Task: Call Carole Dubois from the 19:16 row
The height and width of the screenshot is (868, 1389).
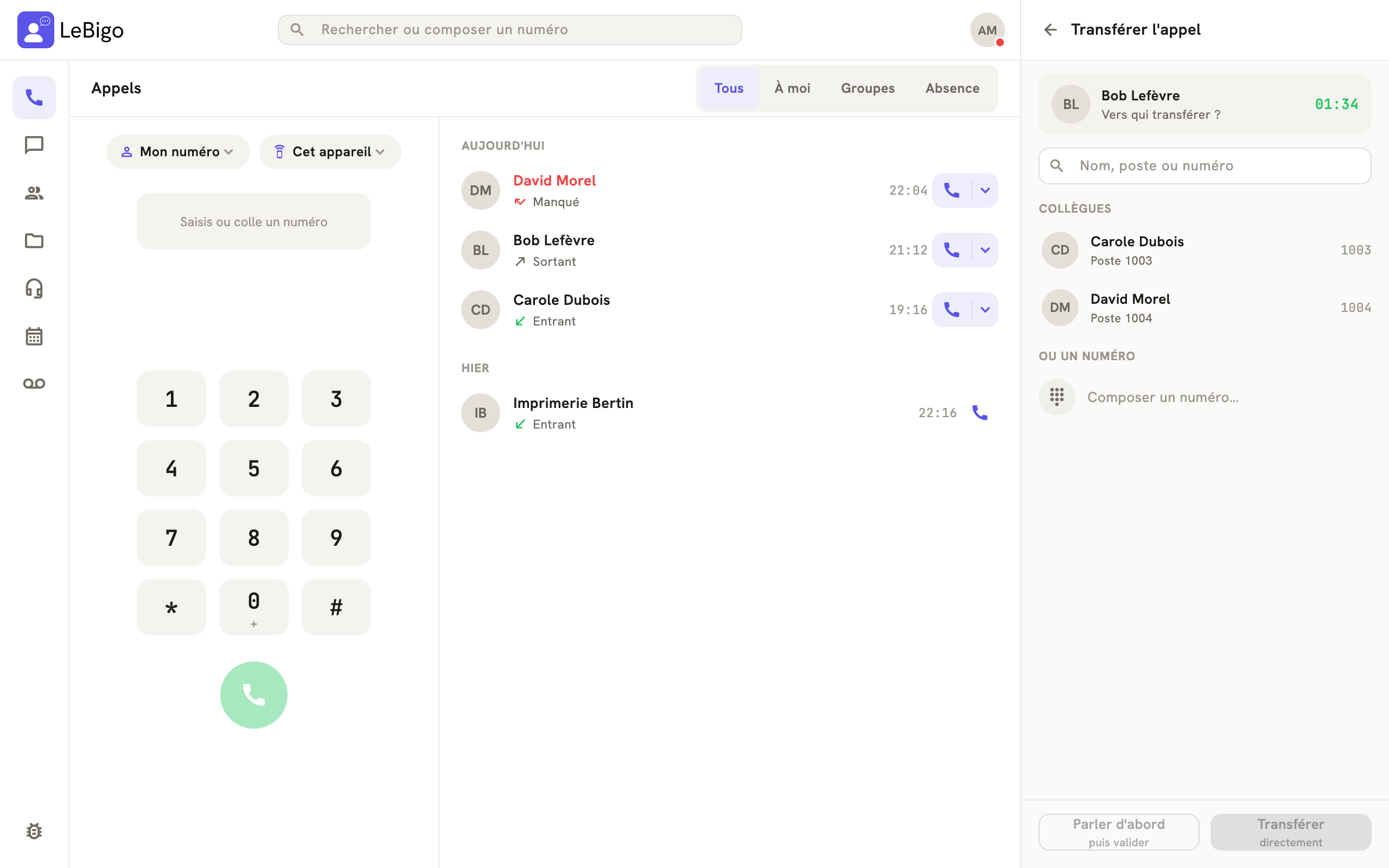Action: [952, 310]
